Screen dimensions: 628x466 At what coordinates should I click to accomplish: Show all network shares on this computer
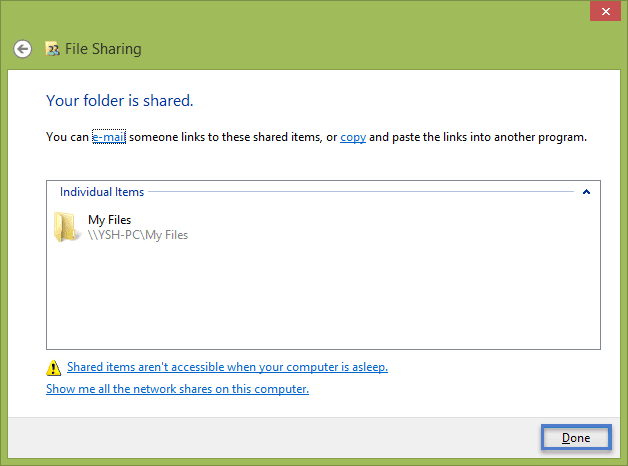click(177, 389)
